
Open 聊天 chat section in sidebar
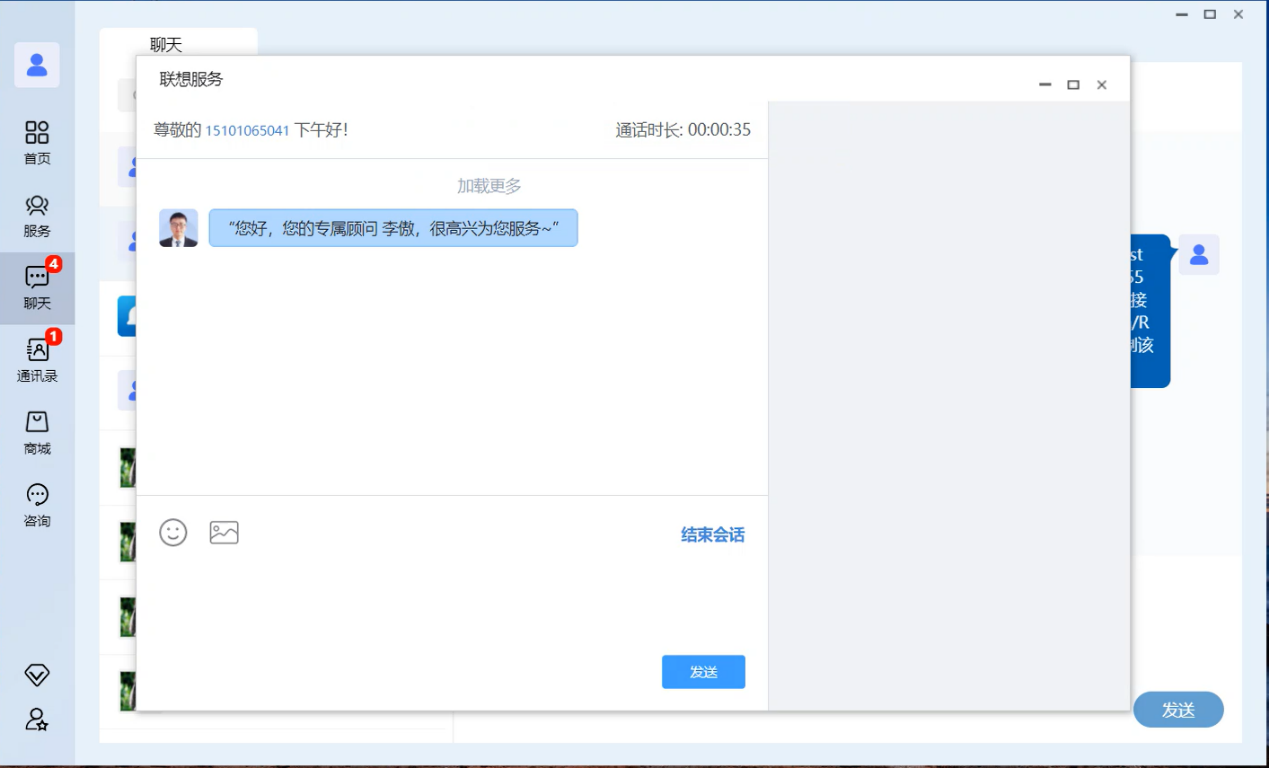pyautogui.click(x=37, y=288)
